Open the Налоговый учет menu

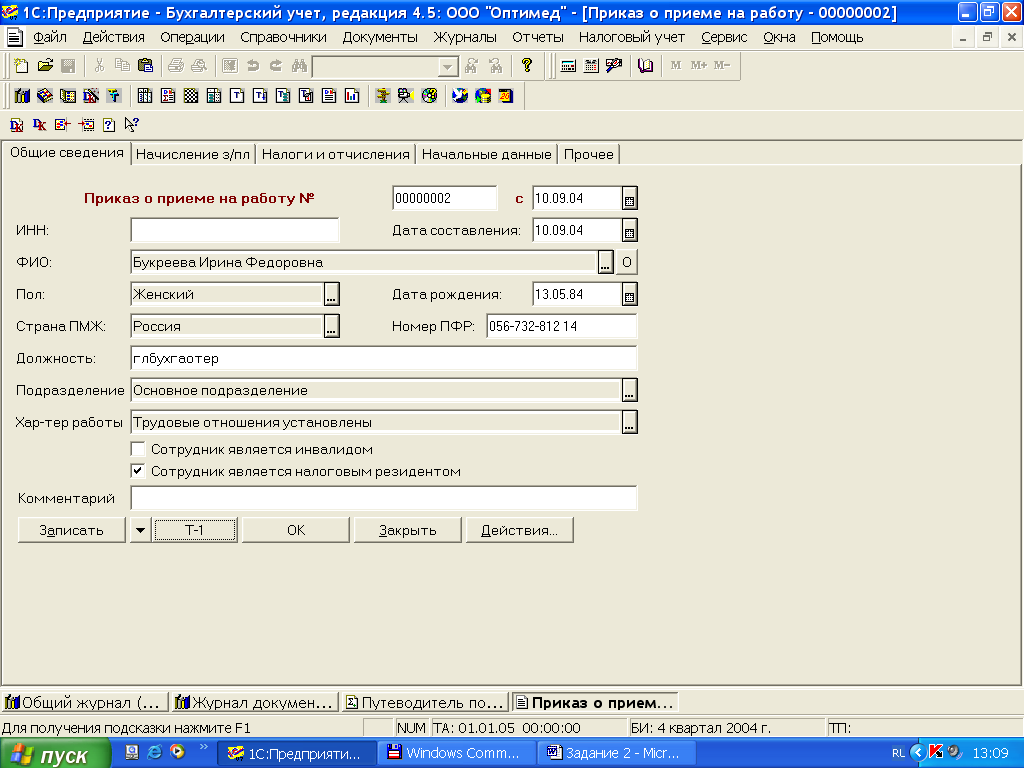(x=632, y=38)
